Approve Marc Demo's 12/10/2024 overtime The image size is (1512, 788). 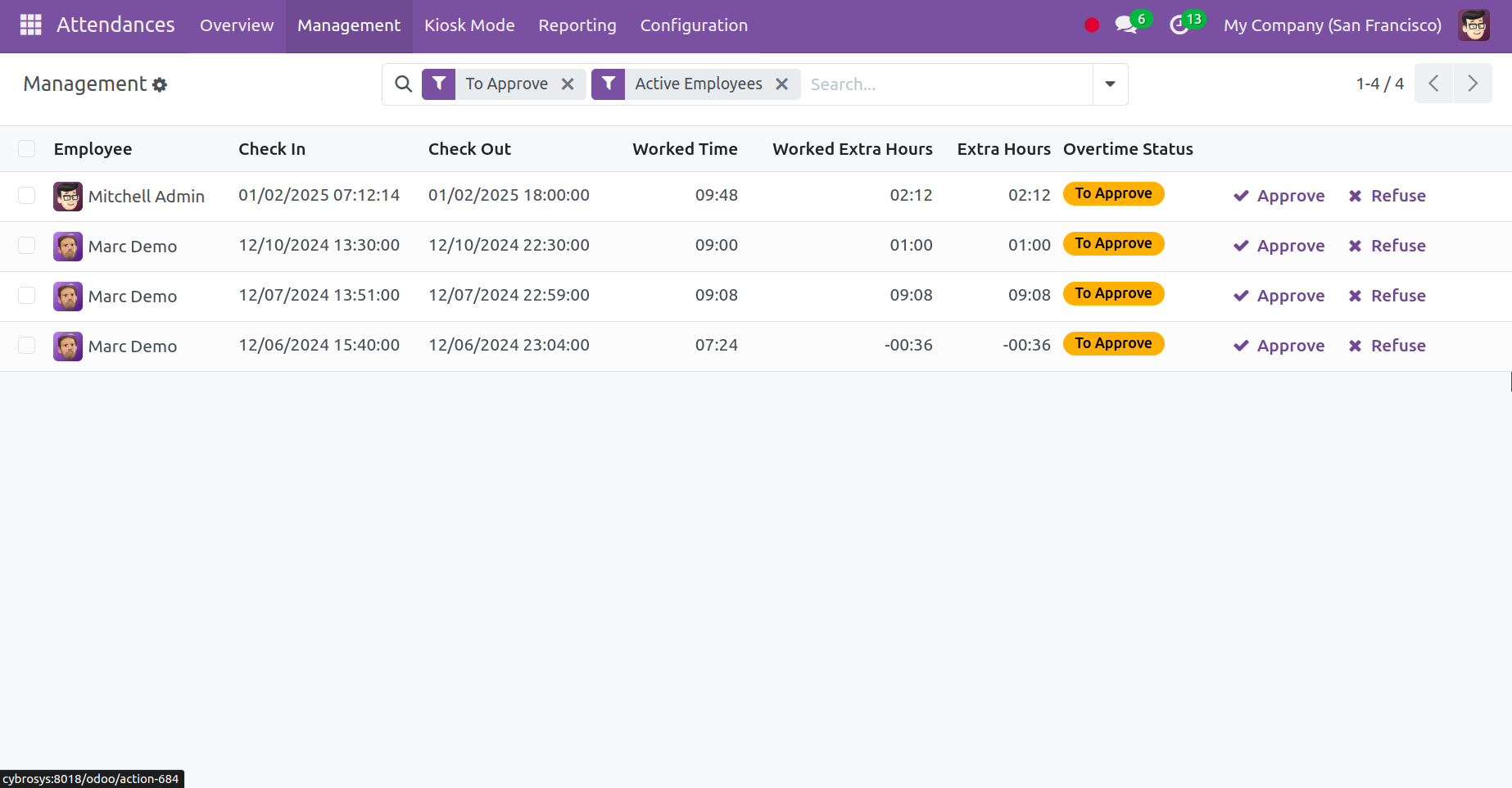point(1279,246)
